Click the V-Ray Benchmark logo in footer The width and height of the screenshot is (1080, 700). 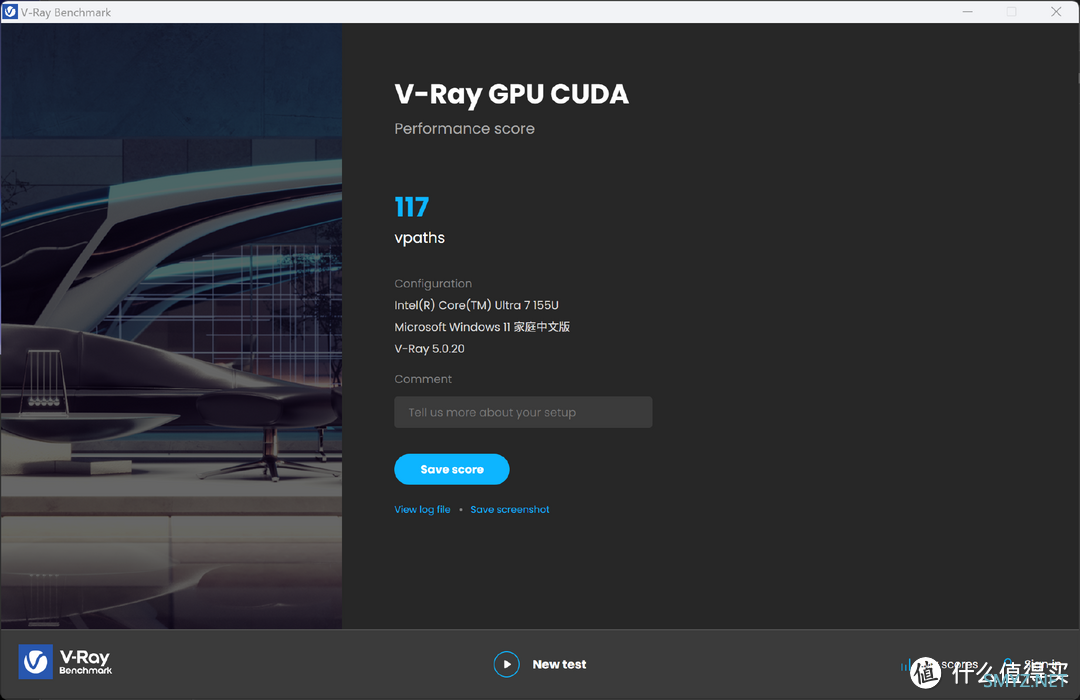65,661
